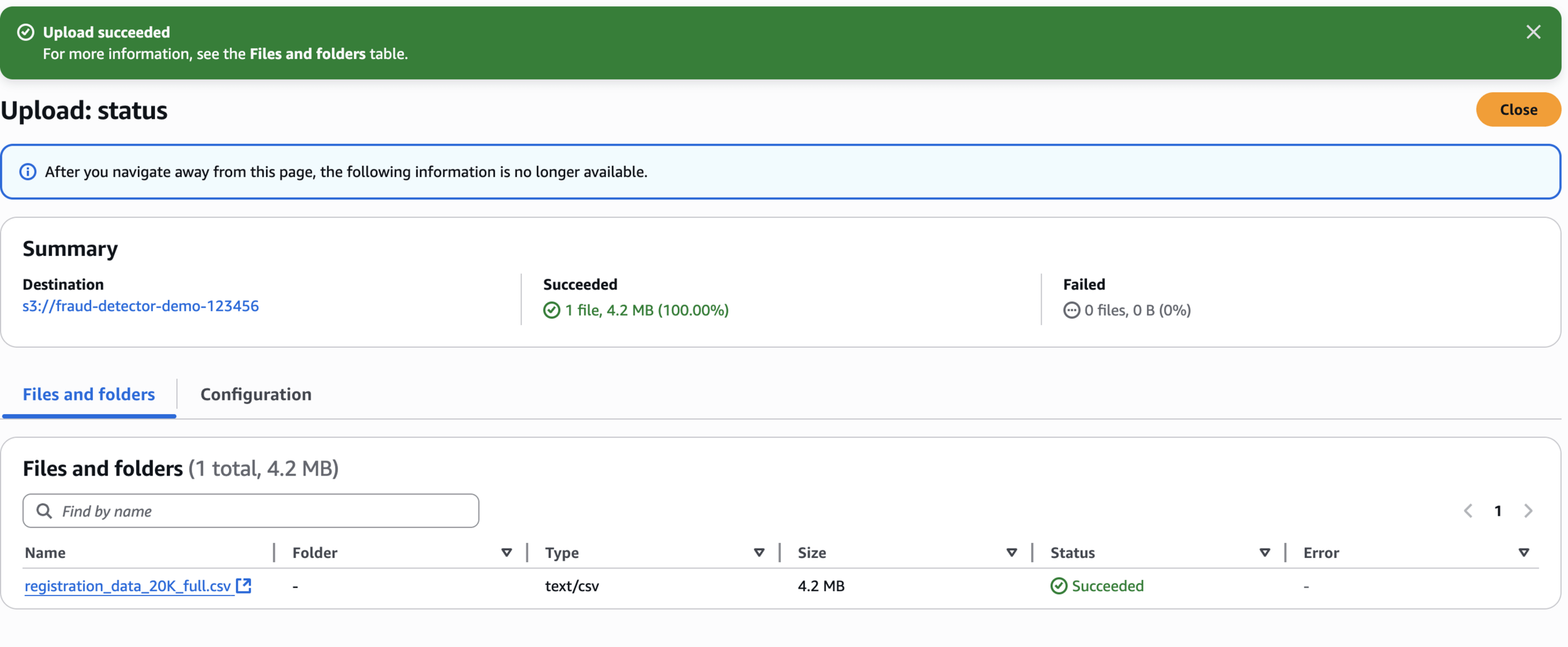Go to the next page arrow
The height and width of the screenshot is (647, 1568).
point(1528,511)
